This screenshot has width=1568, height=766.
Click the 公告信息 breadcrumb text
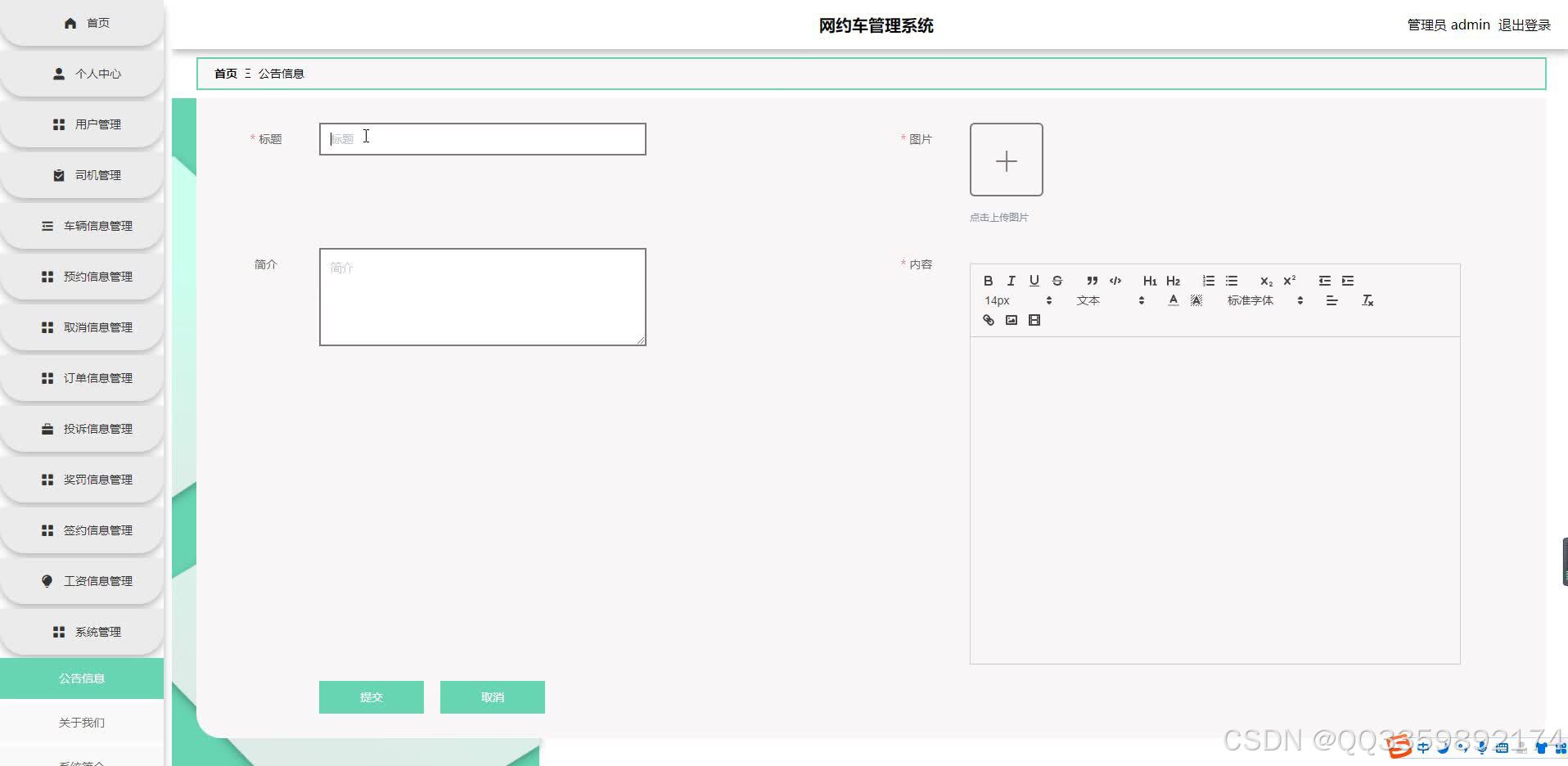click(x=281, y=74)
